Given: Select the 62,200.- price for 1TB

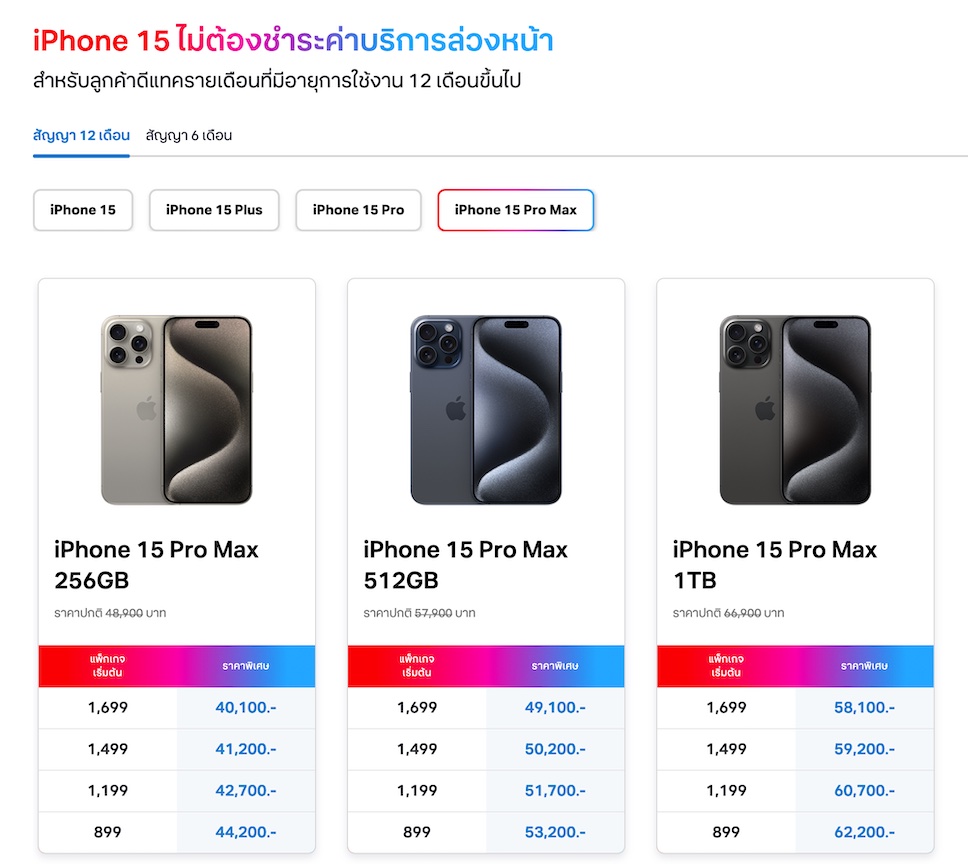Looking at the screenshot, I should coord(864,832).
